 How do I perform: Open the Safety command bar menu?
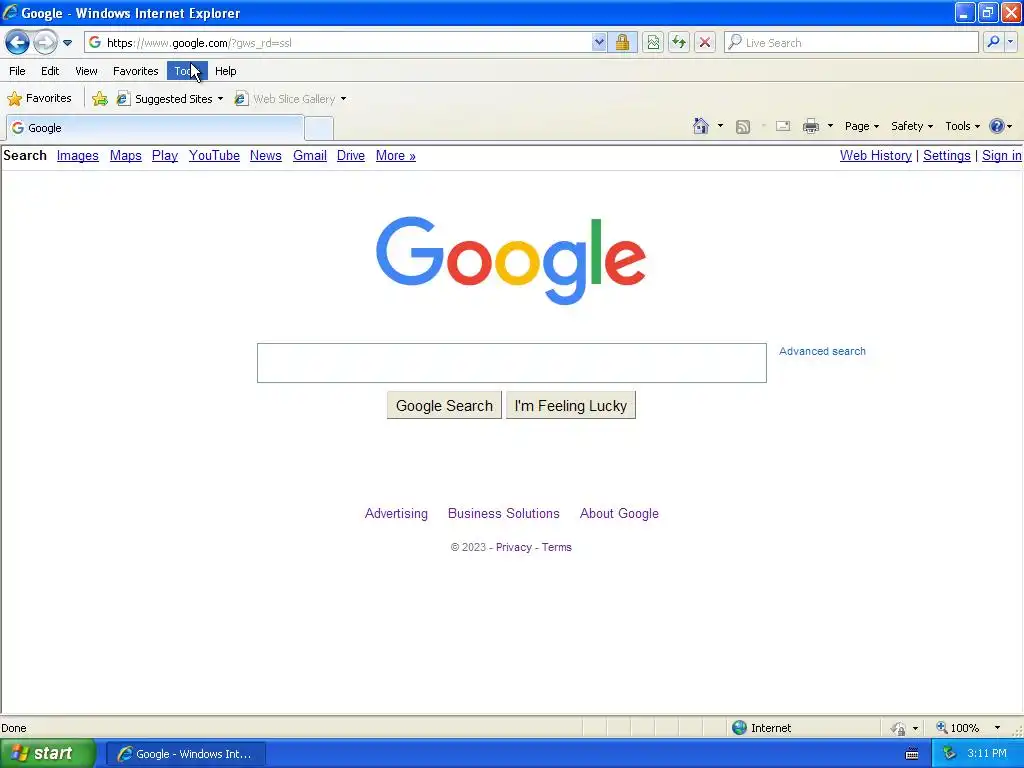click(912, 126)
